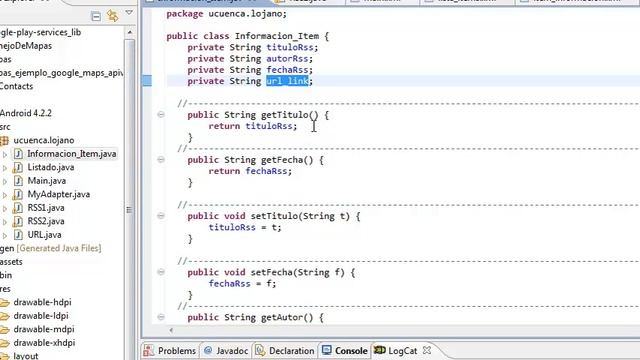Select MyAdapter.java file
Image resolution: width=640 pixels, height=360 pixels.
(x=59, y=194)
